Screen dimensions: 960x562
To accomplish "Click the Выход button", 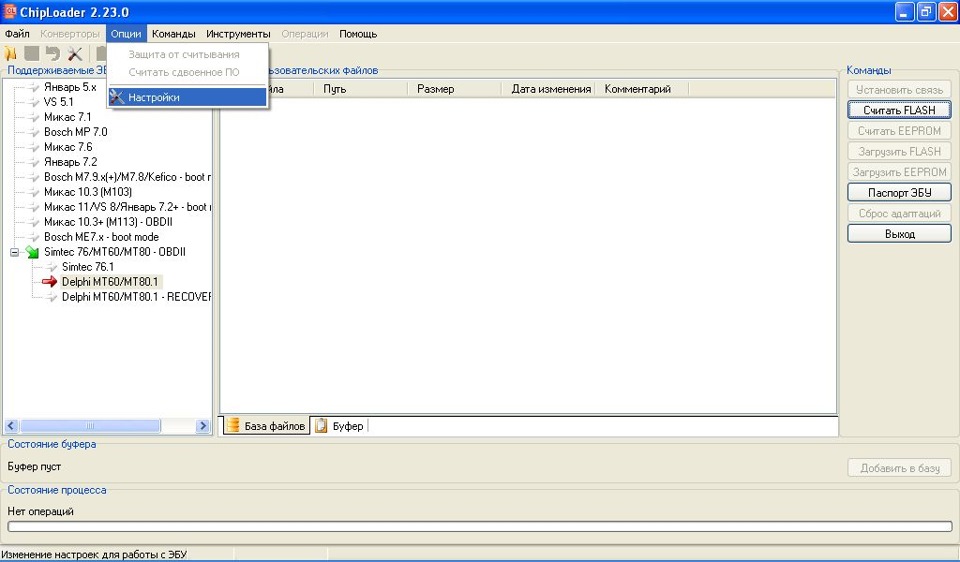I will tap(899, 234).
